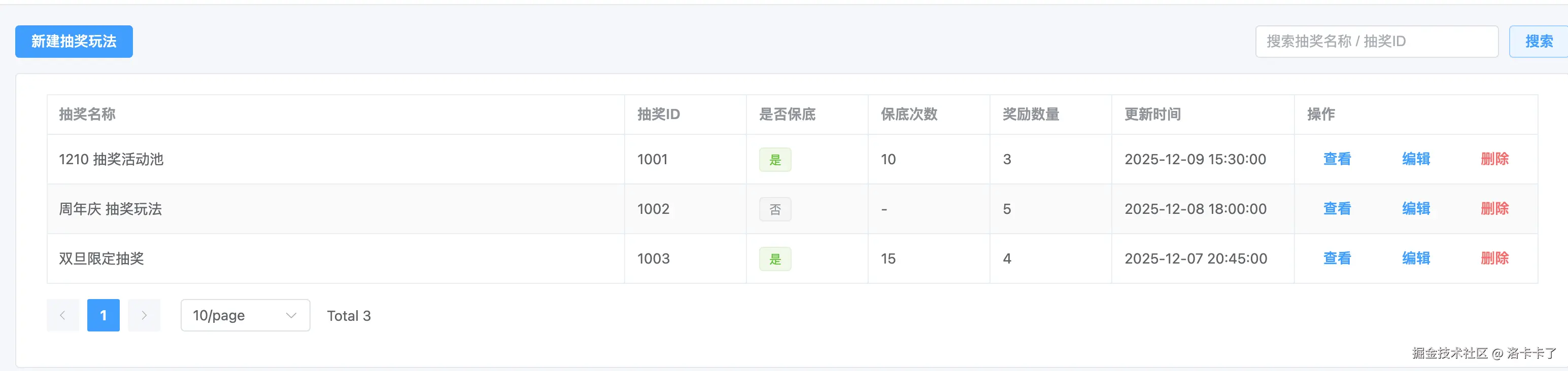Go to next page with the right arrow
The height and width of the screenshot is (371, 1568).
(144, 315)
